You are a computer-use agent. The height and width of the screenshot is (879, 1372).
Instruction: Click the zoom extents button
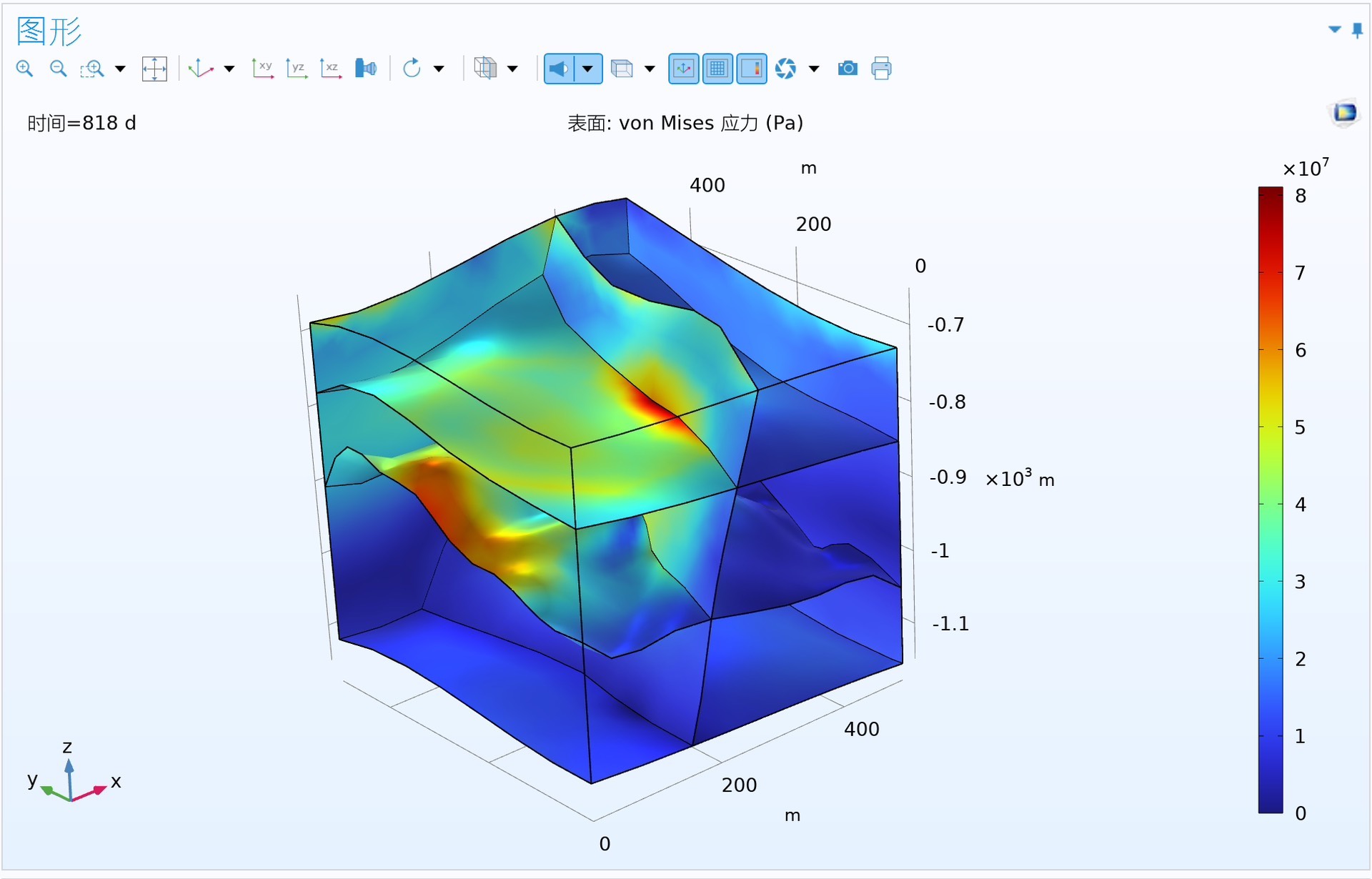tap(154, 69)
